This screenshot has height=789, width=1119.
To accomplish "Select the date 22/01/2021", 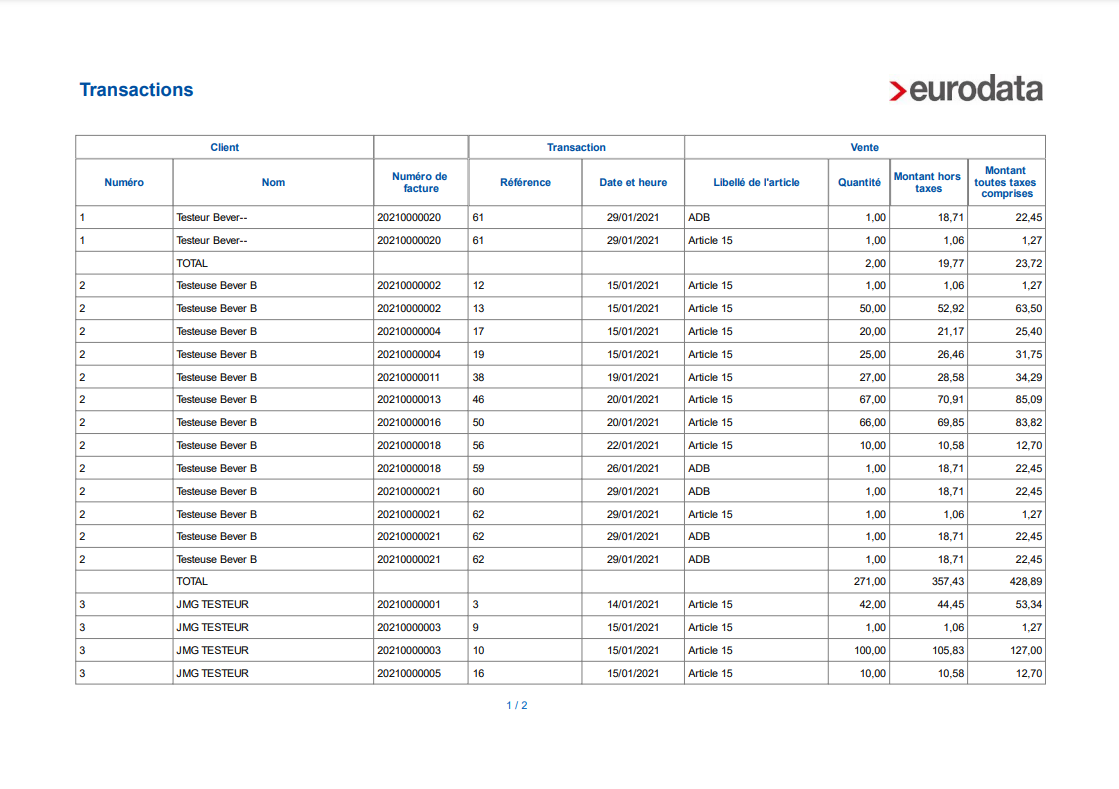I will point(633,445).
